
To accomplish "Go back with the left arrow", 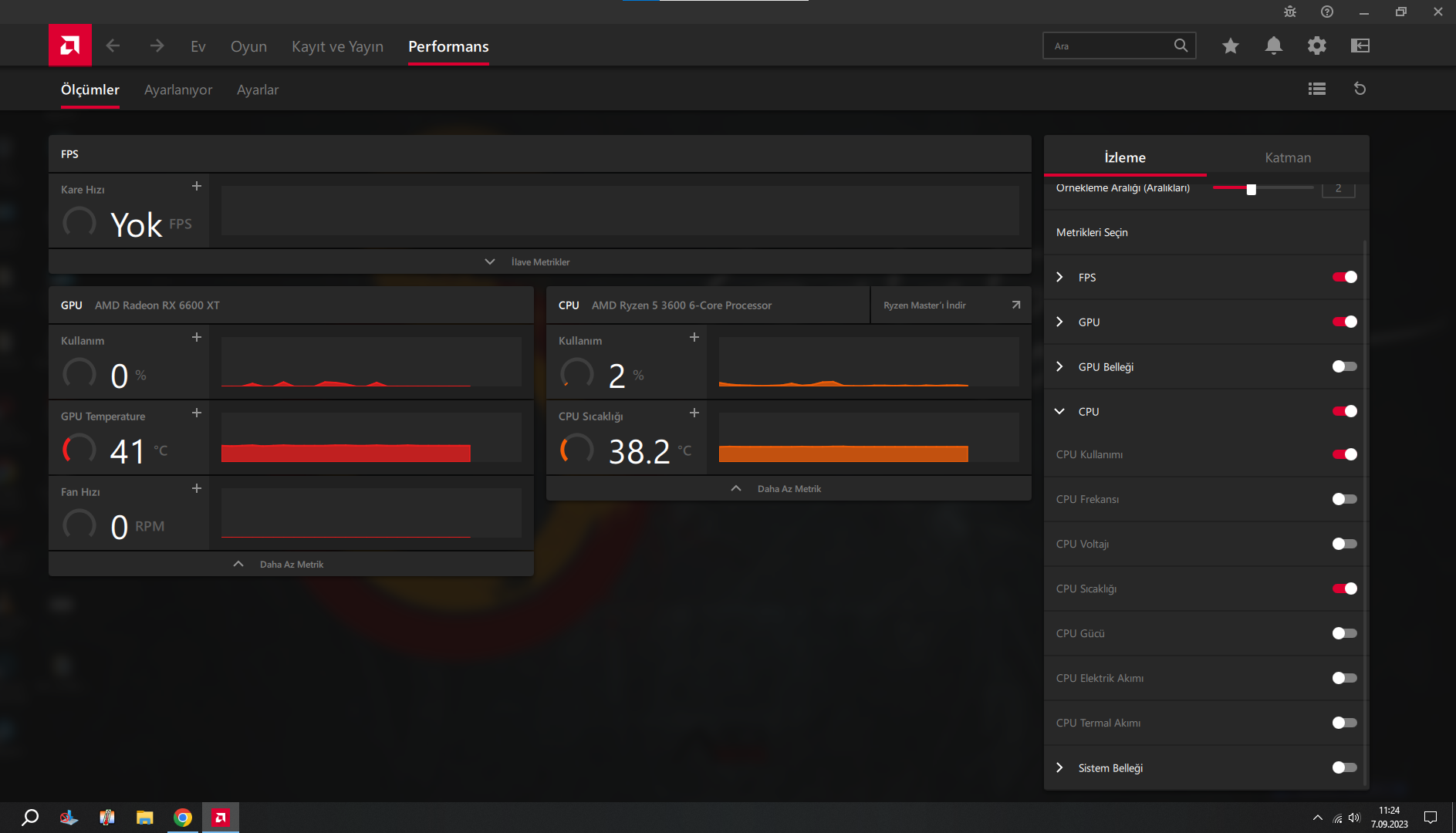I will pyautogui.click(x=113, y=46).
